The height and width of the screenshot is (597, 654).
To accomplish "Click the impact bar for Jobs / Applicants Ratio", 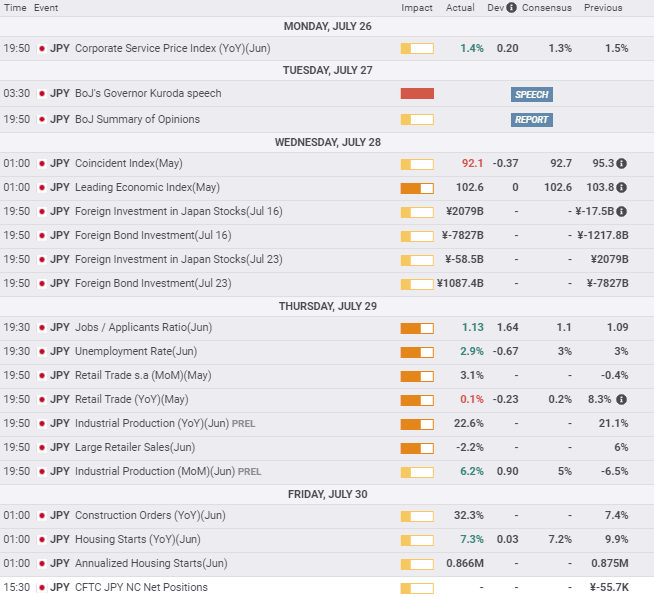I will 417,328.
